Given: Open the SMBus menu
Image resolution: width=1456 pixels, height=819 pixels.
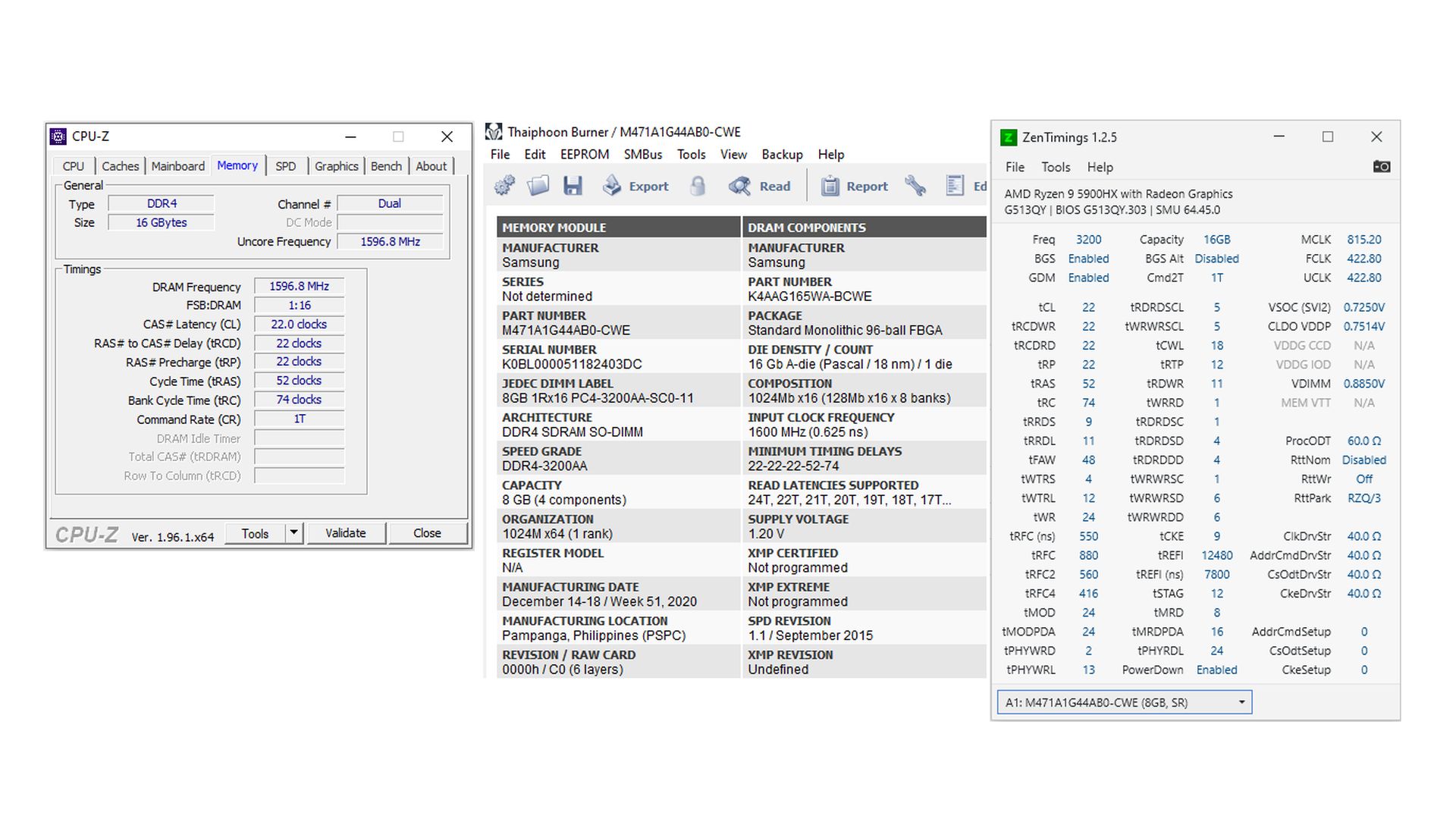Looking at the screenshot, I should point(642,154).
